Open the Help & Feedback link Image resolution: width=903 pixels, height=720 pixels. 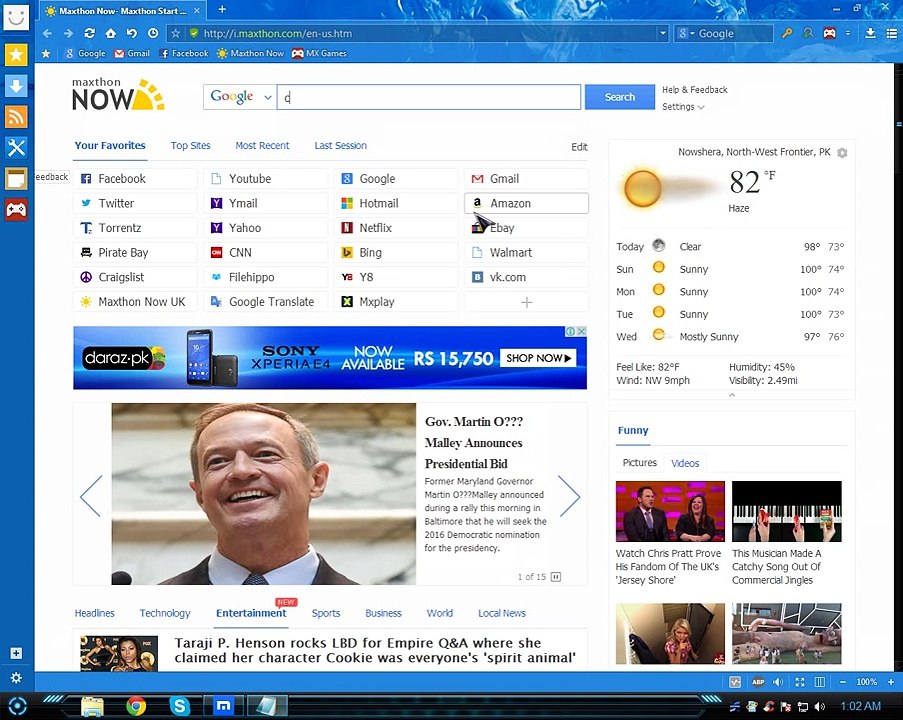695,90
